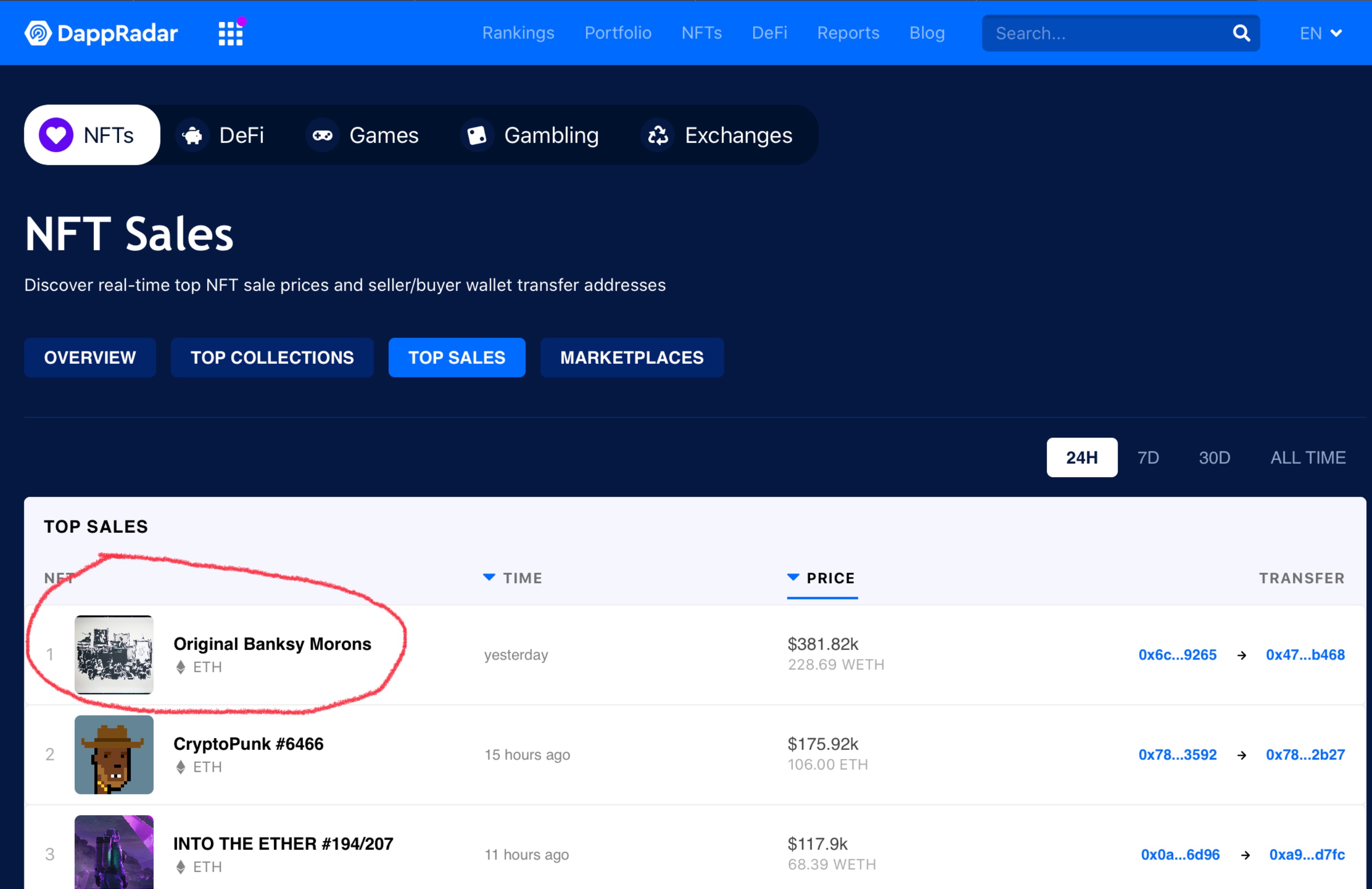Screen dimensions: 1372x889
Task: Open DeFi in the top navigation
Action: [x=769, y=33]
